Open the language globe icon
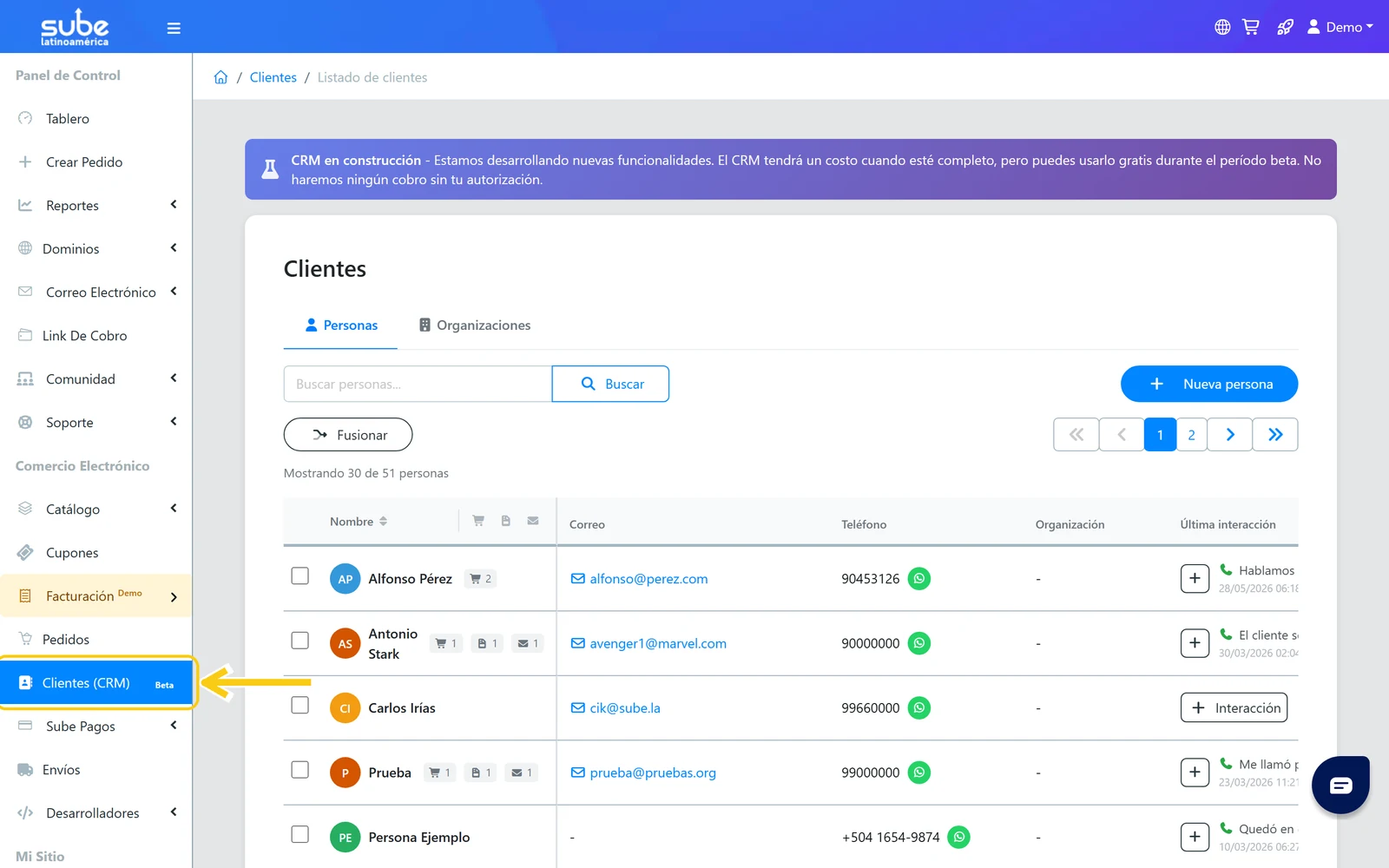The width and height of the screenshot is (1389, 868). pyautogui.click(x=1222, y=27)
